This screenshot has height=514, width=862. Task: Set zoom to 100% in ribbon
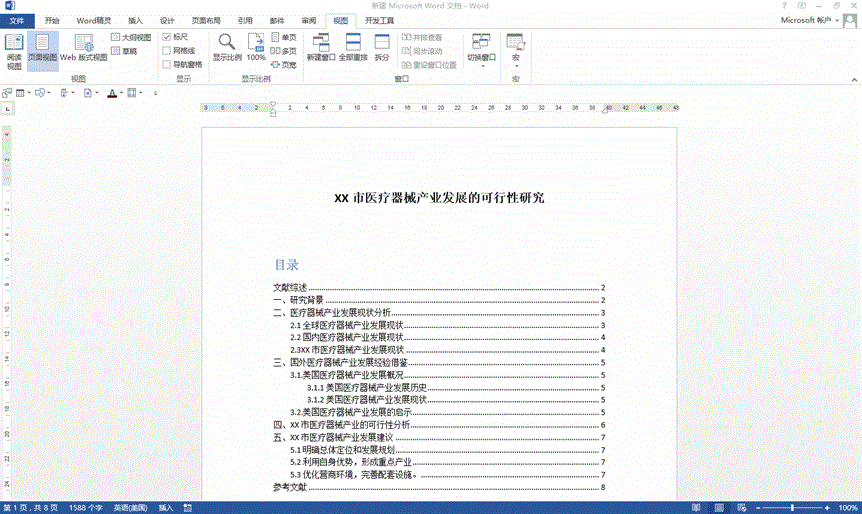pyautogui.click(x=256, y=48)
